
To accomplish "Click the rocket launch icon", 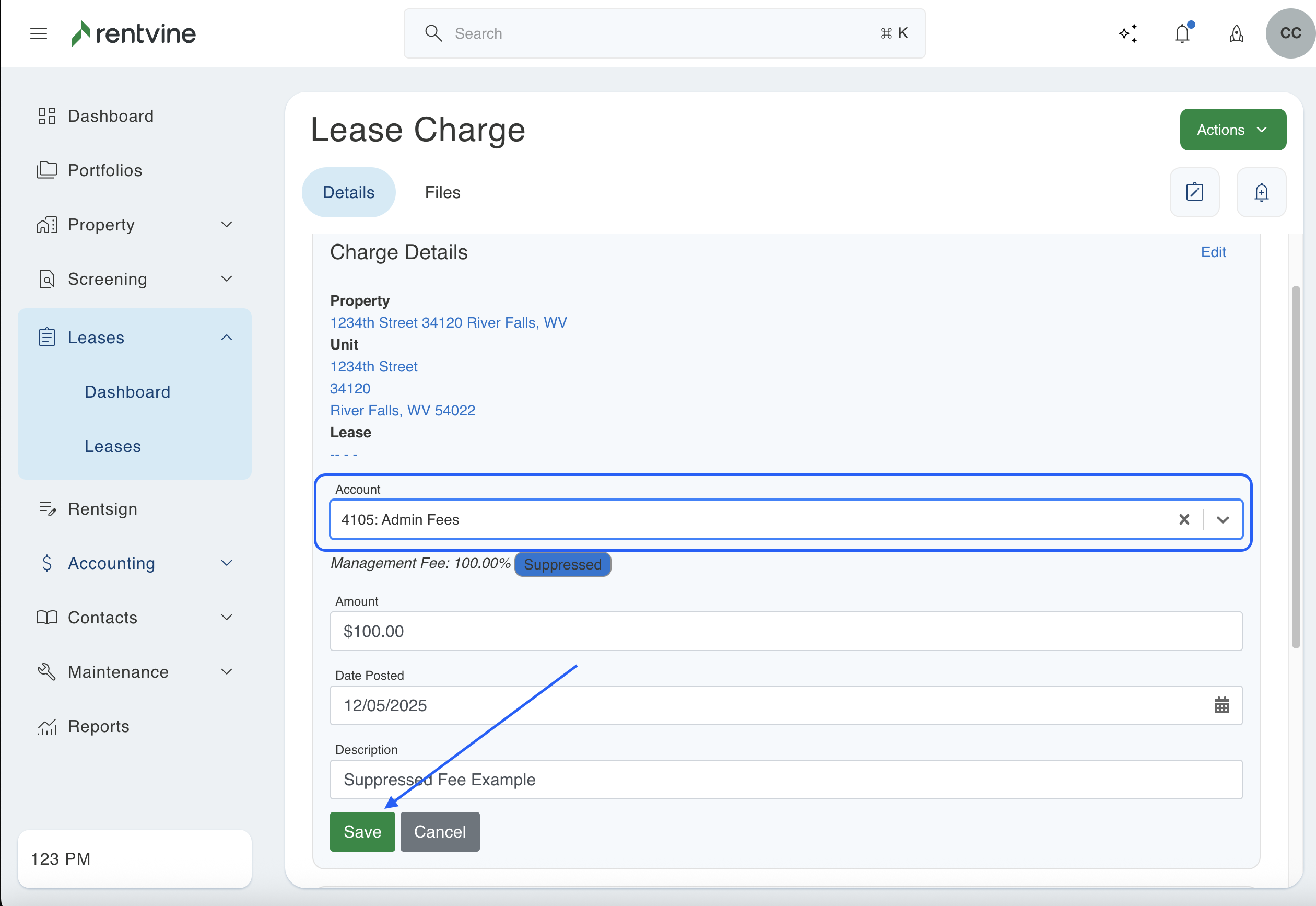I will click(x=1236, y=33).
